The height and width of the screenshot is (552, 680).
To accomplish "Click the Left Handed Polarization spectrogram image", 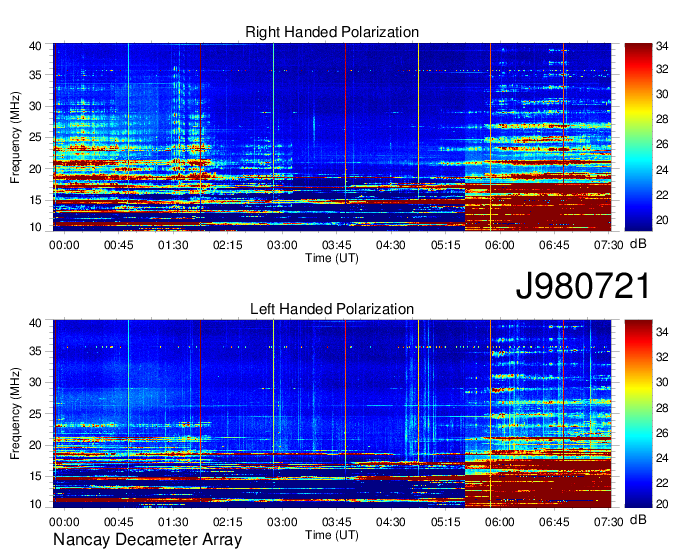I will 332,414.
